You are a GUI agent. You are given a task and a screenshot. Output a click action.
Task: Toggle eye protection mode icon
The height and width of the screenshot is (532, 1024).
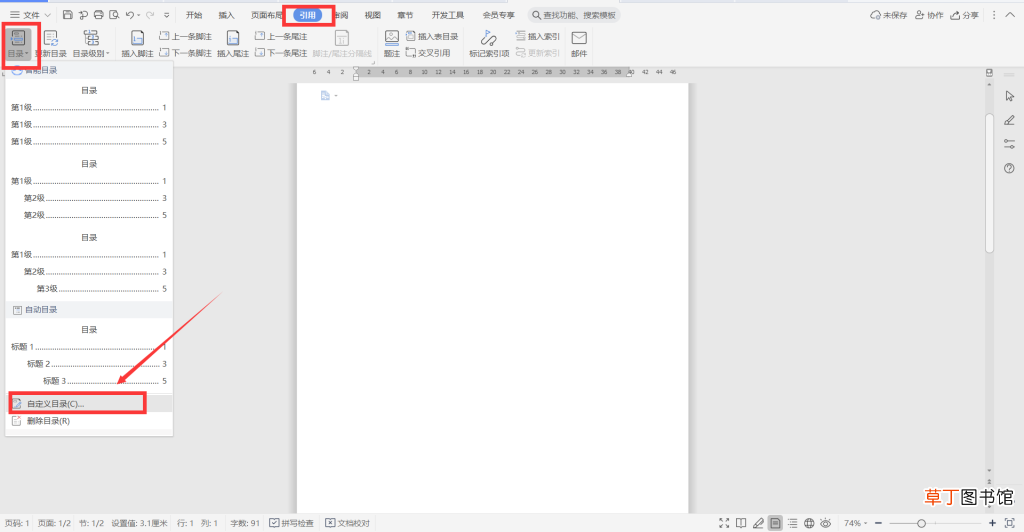pos(826,523)
